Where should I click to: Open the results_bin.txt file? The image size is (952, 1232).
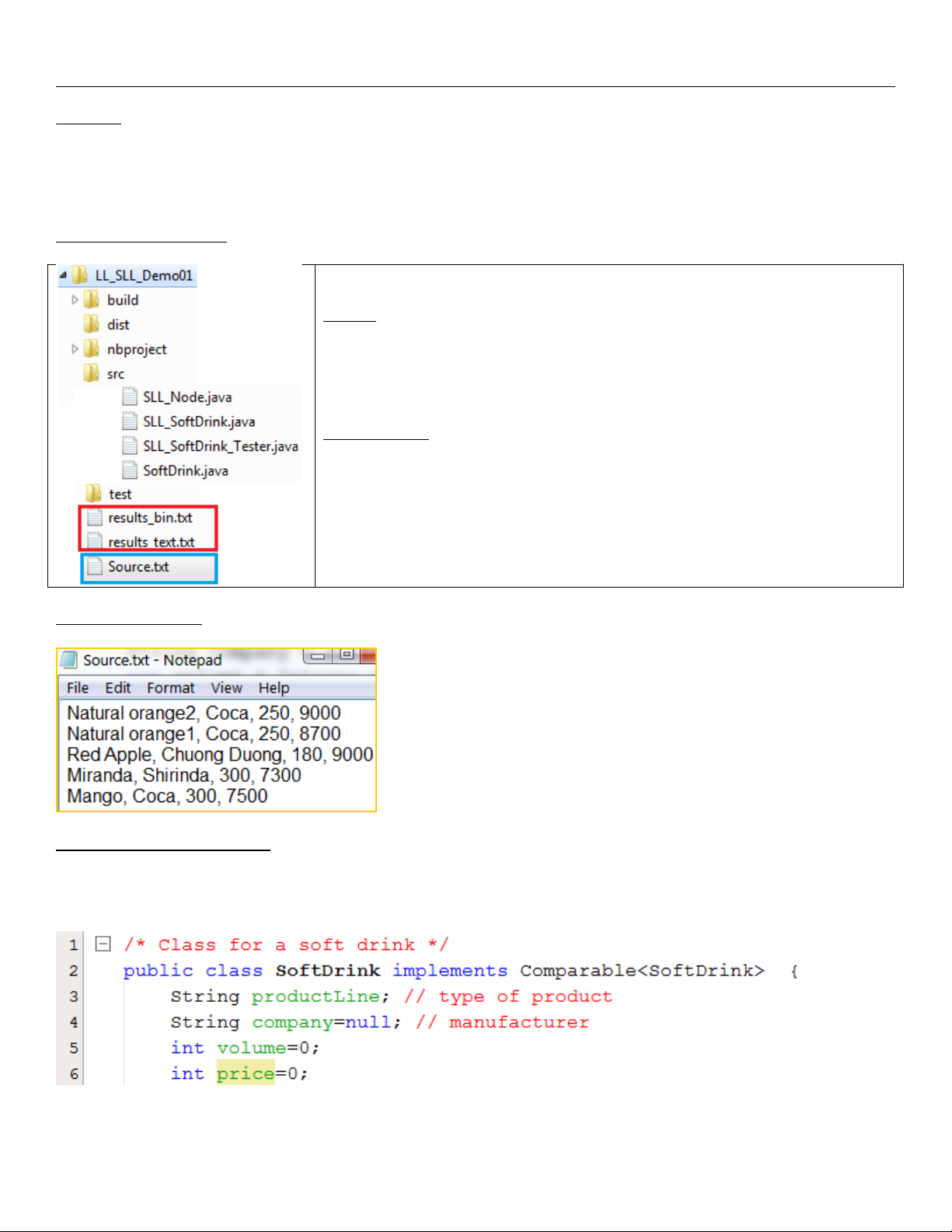point(149,518)
